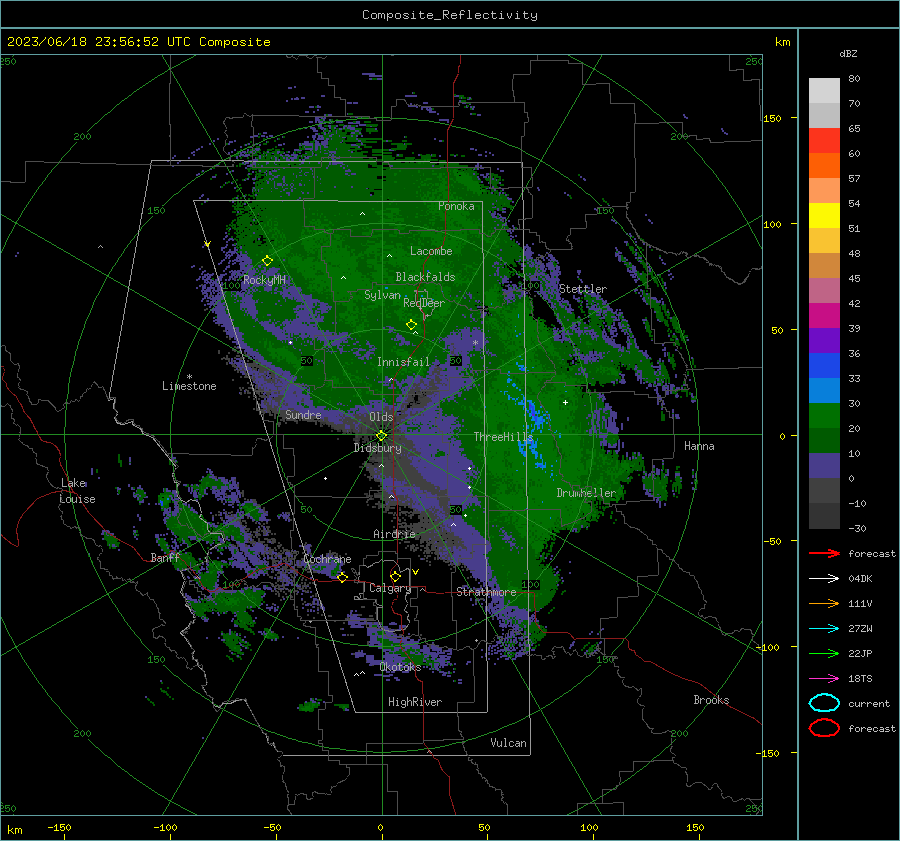Click the yellow diamond marker above Calgary
The height and width of the screenshot is (841, 900).
click(x=395, y=576)
